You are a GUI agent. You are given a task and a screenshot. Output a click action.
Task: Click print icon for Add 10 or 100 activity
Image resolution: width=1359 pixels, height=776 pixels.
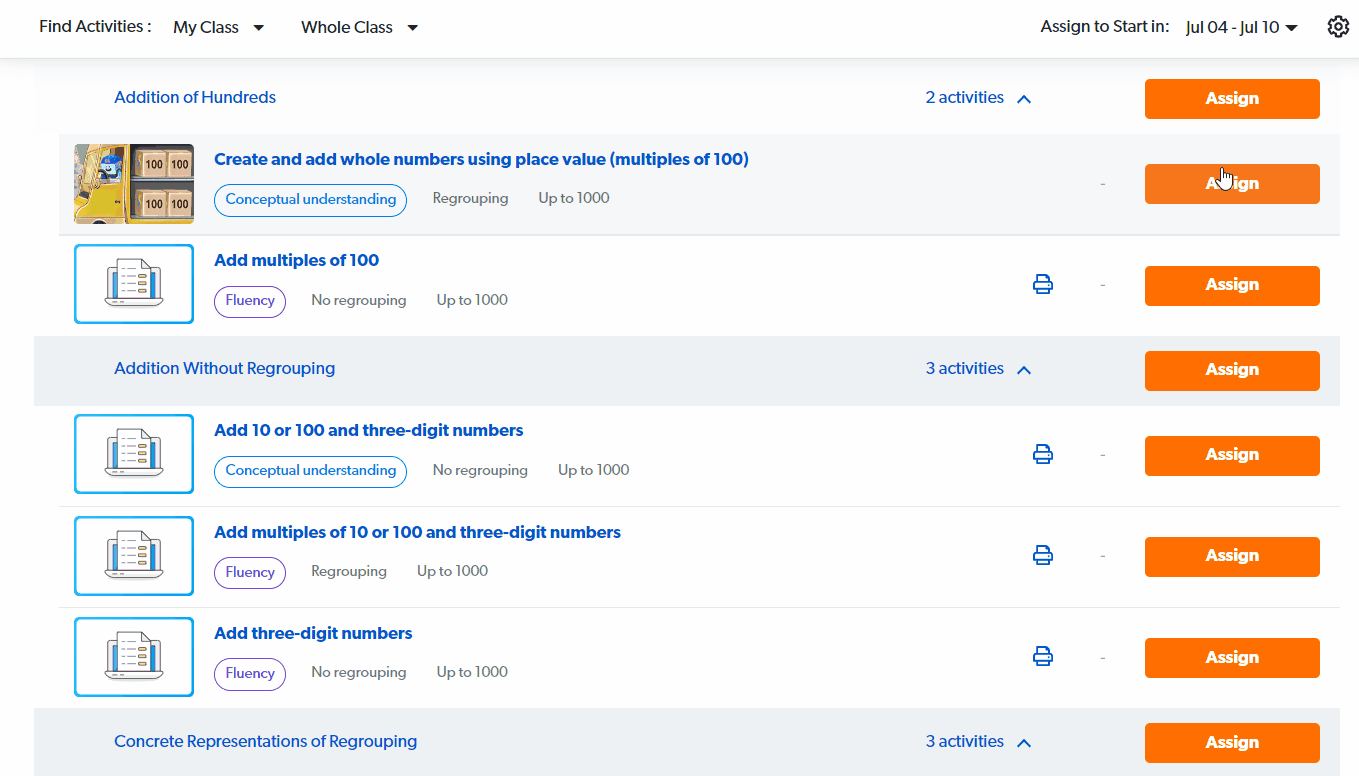1042,455
